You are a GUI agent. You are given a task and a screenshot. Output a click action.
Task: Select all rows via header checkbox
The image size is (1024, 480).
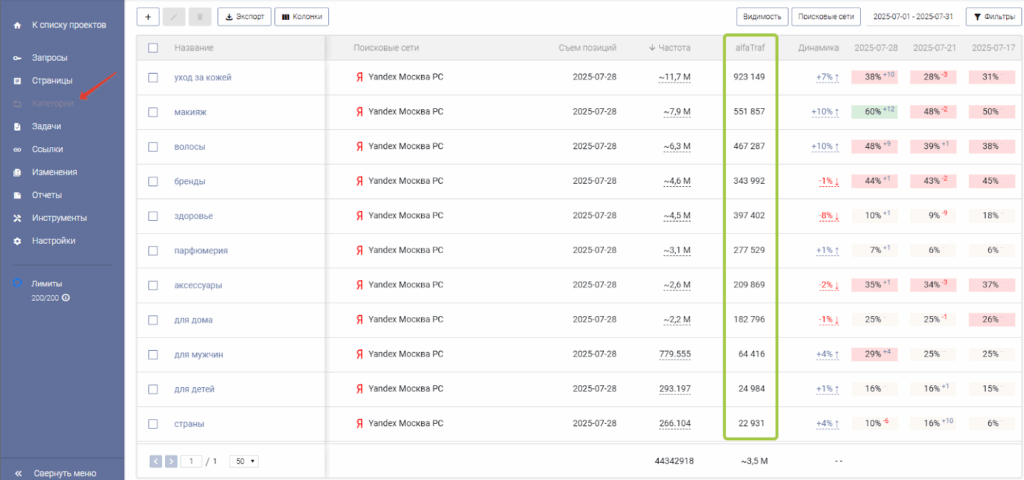(153, 48)
